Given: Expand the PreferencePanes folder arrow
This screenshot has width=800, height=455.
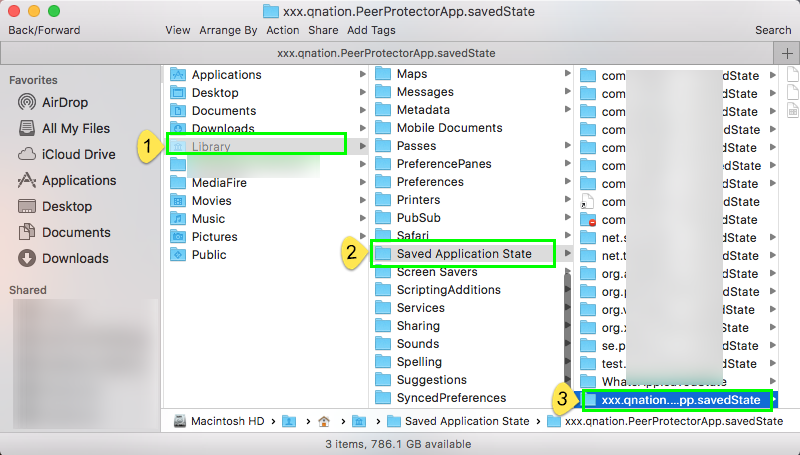Looking at the screenshot, I should coord(567,164).
